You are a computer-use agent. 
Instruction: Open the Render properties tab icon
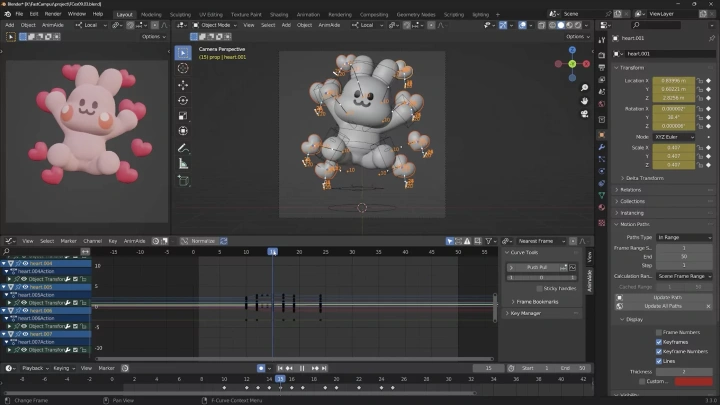[602, 55]
